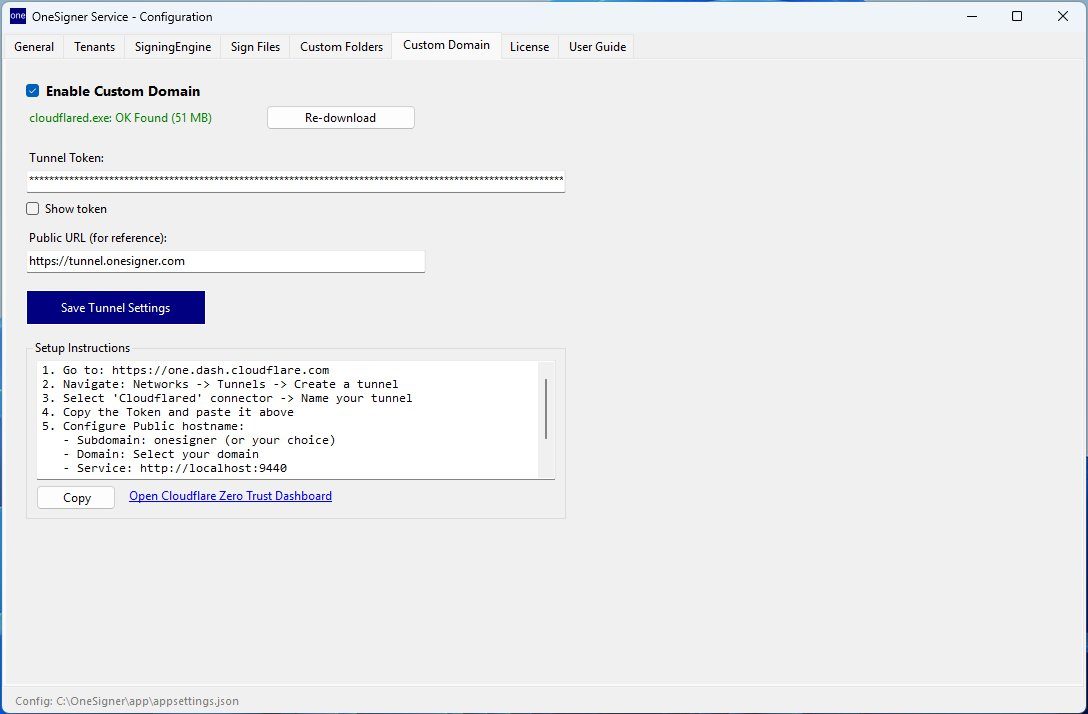Click the 'Subdomain: onesigner' line
Screen dimensions: 1088x714
pyautogui.click(x=199, y=440)
